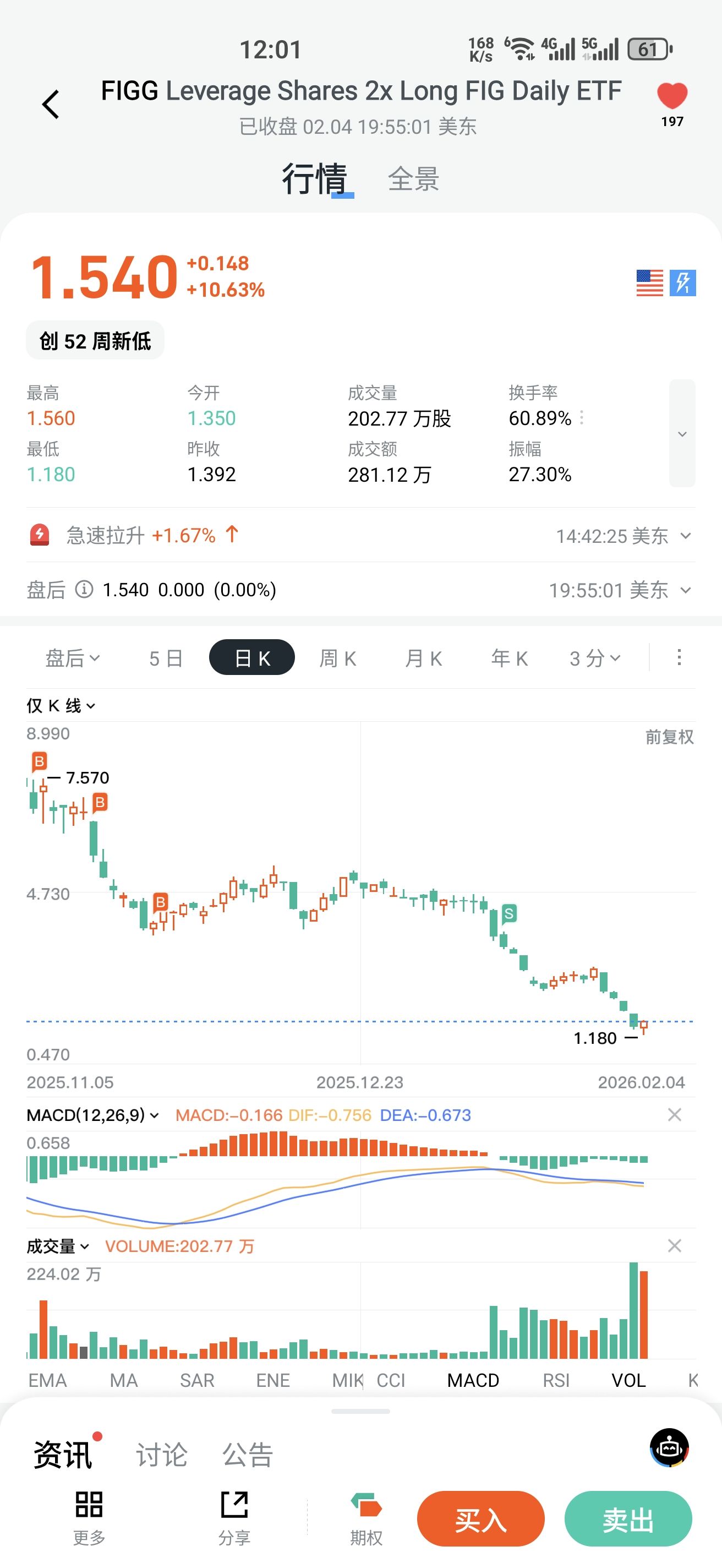
Task: Open the 更多 grid menu icon
Action: pos(89,1505)
